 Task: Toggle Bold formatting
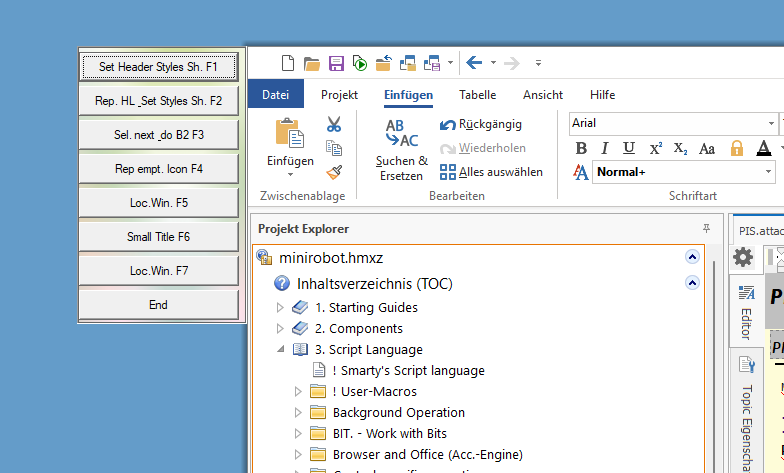click(581, 148)
